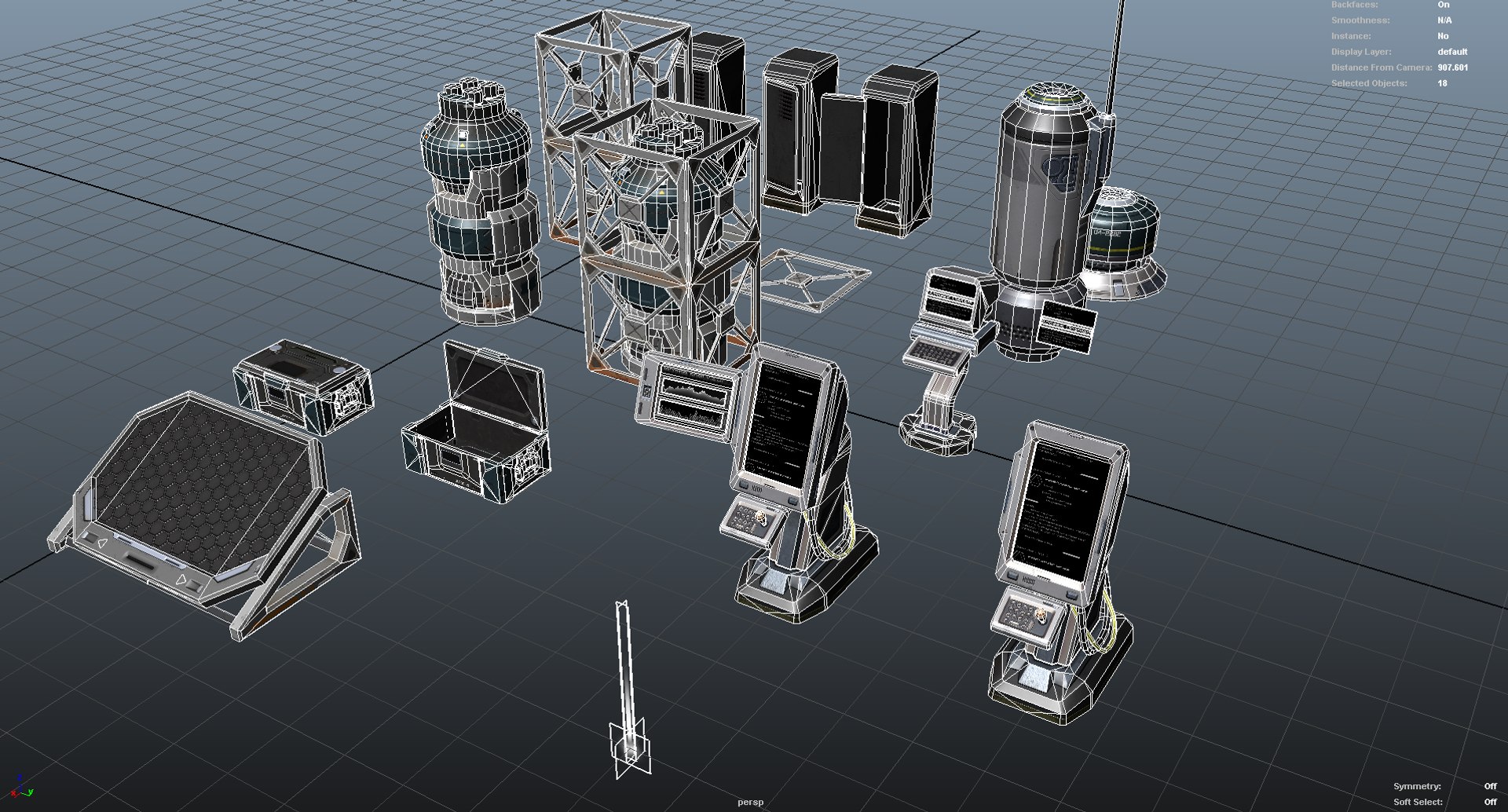This screenshot has height=812, width=1508.
Task: Select the small domed canister model
Action: [1124, 243]
